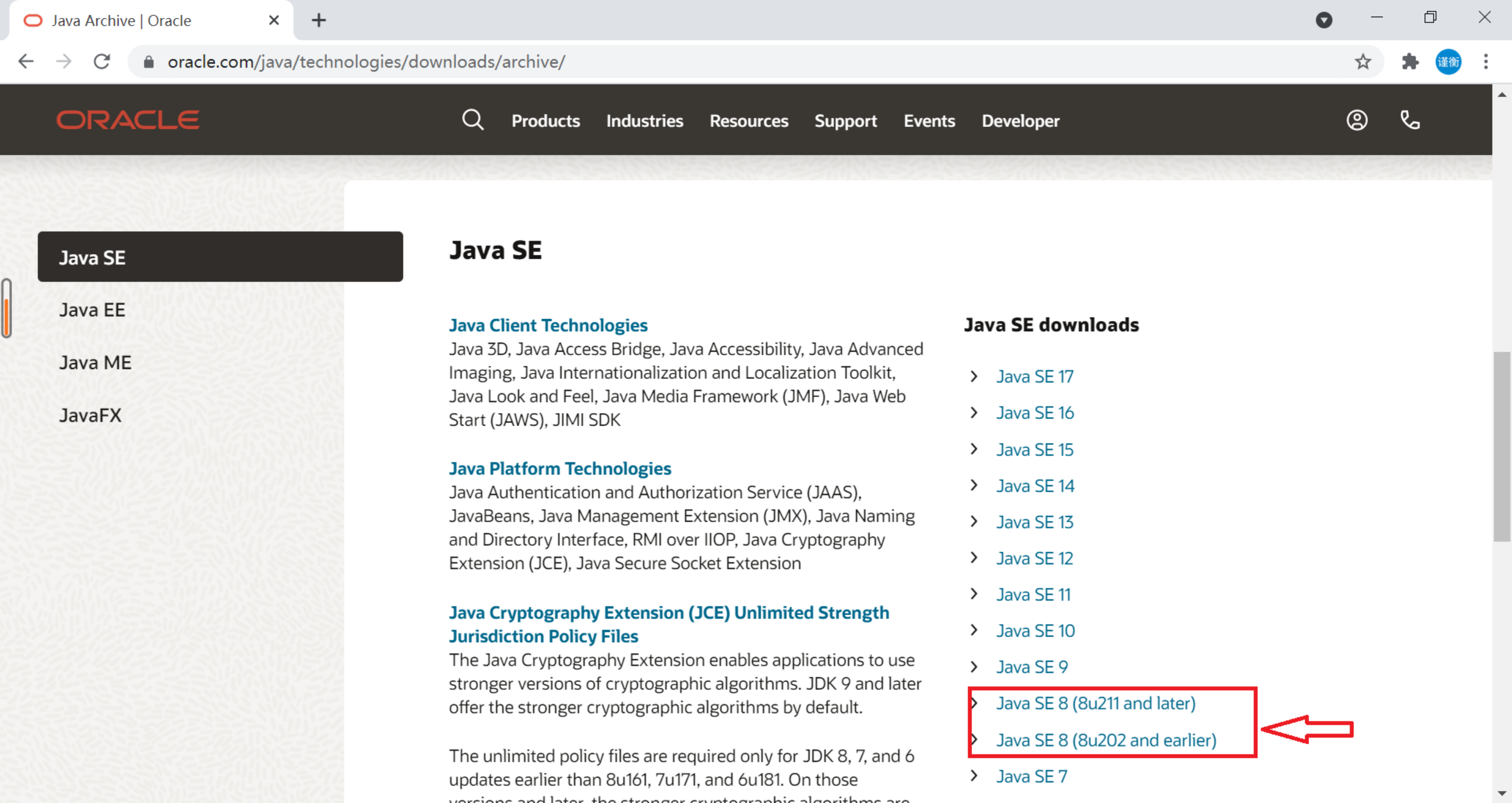The image size is (1512, 803).
Task: Select Java EE in the sidebar
Action: click(x=92, y=310)
